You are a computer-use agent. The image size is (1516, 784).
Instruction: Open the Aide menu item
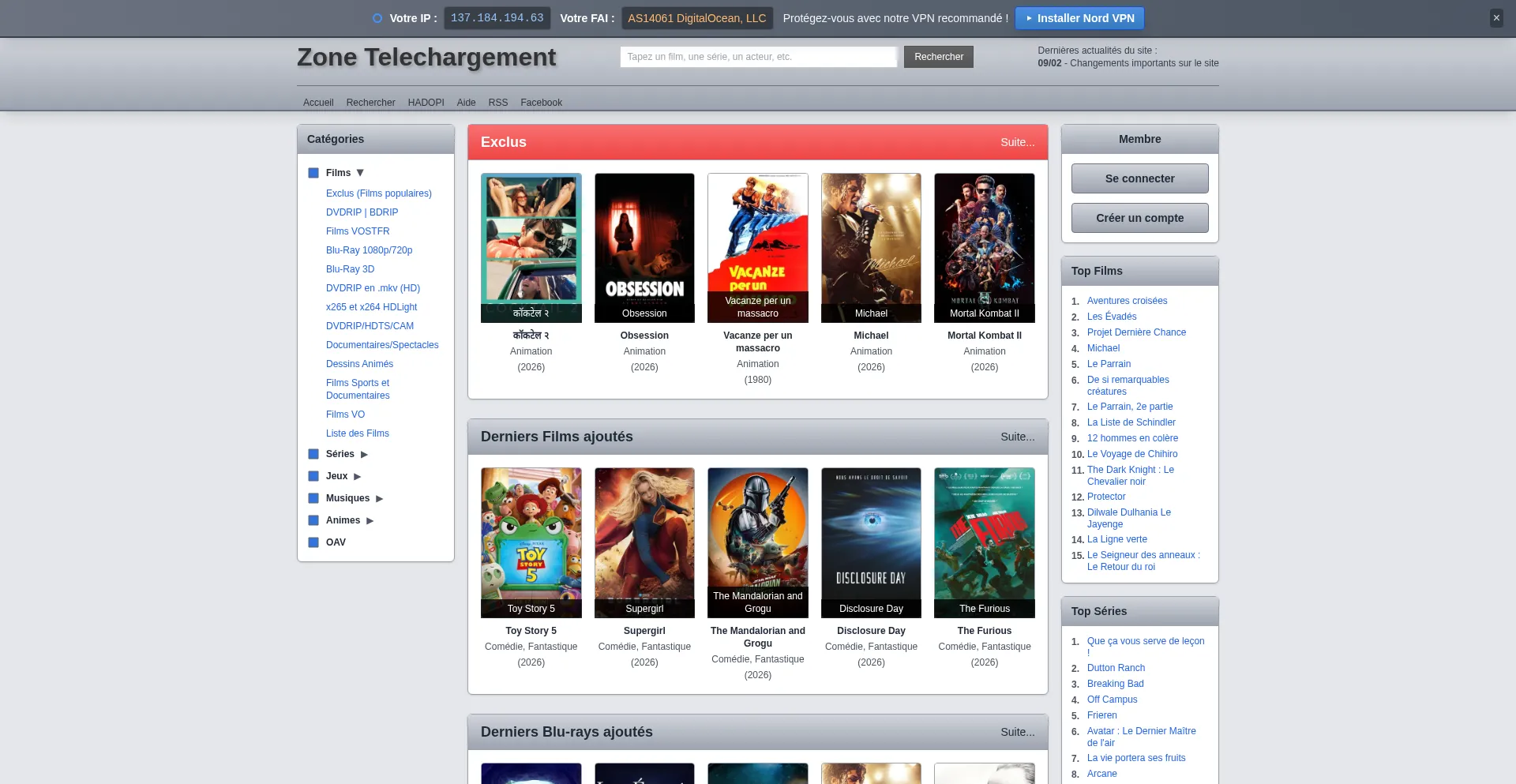tap(466, 103)
